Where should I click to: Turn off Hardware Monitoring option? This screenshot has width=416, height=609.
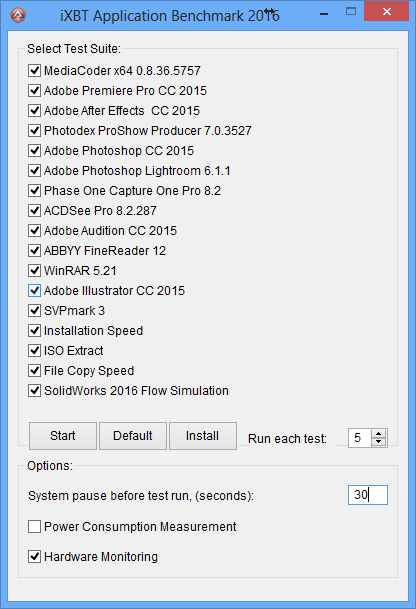click(34, 557)
